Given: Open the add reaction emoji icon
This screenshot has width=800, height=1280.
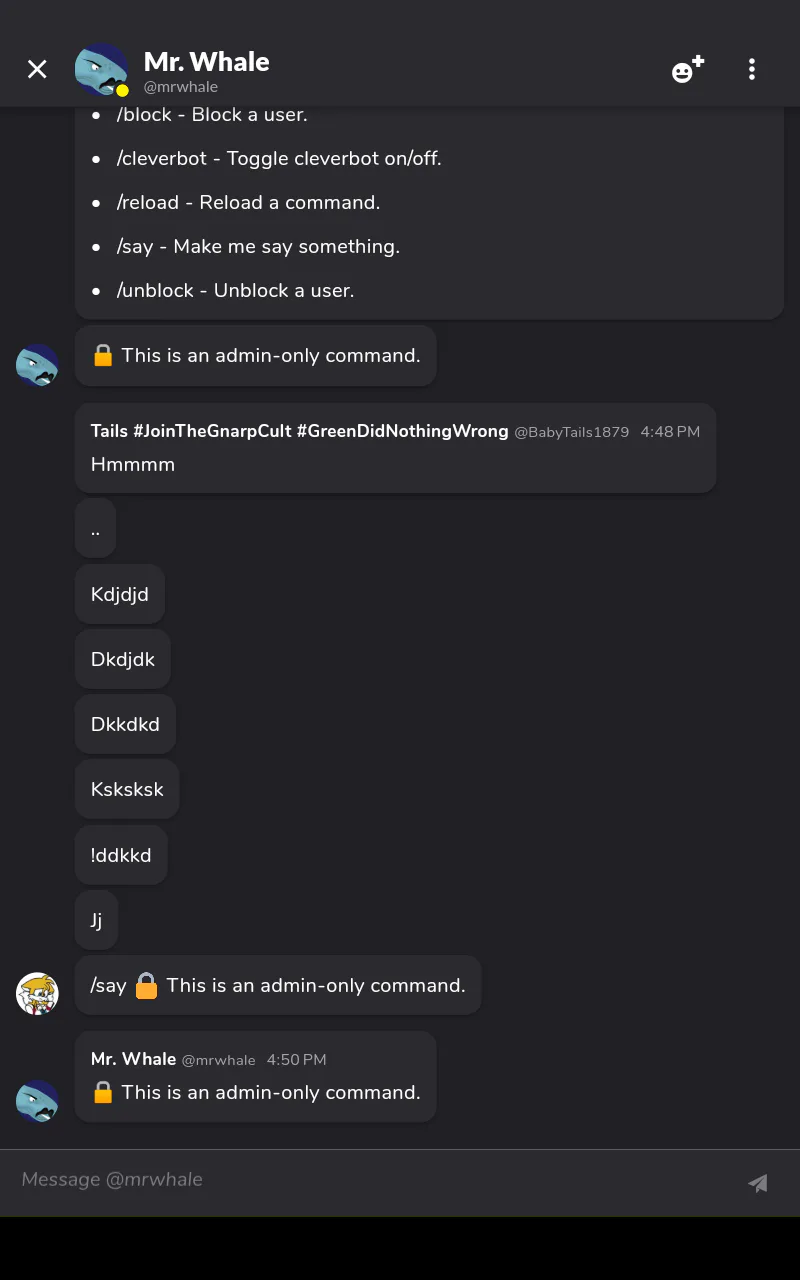Looking at the screenshot, I should point(687,69).
